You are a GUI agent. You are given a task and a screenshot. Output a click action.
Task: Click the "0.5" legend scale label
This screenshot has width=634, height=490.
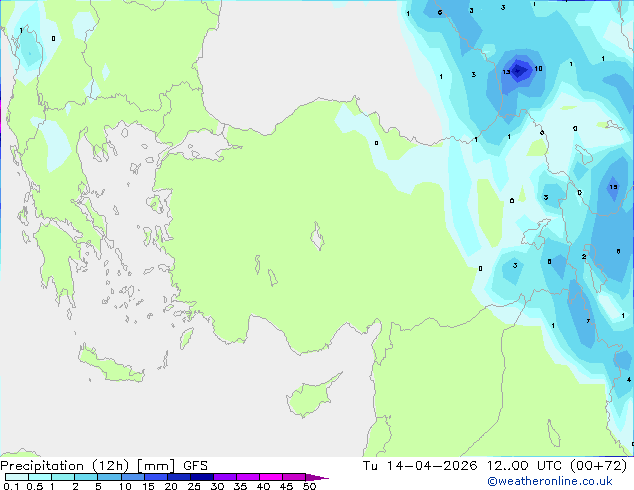coord(35,486)
